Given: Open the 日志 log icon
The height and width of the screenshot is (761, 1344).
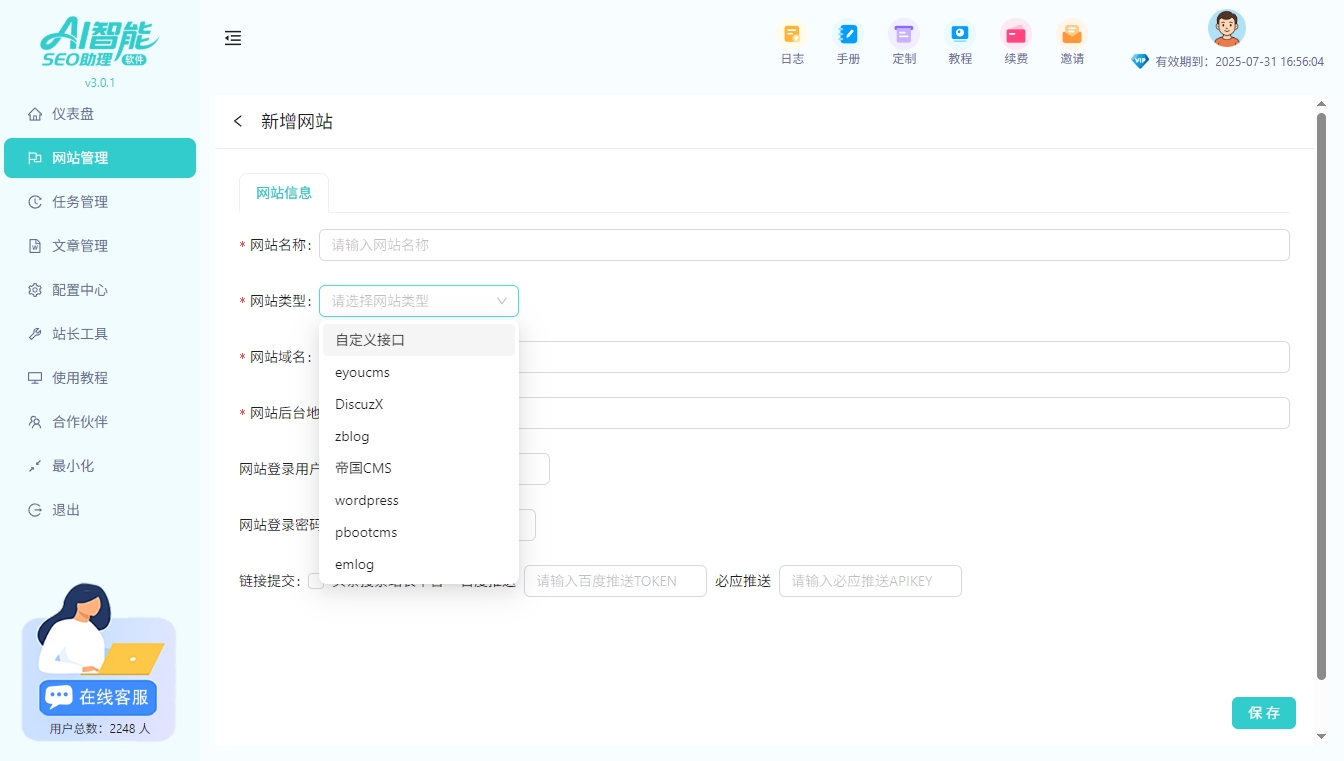Looking at the screenshot, I should click(792, 34).
